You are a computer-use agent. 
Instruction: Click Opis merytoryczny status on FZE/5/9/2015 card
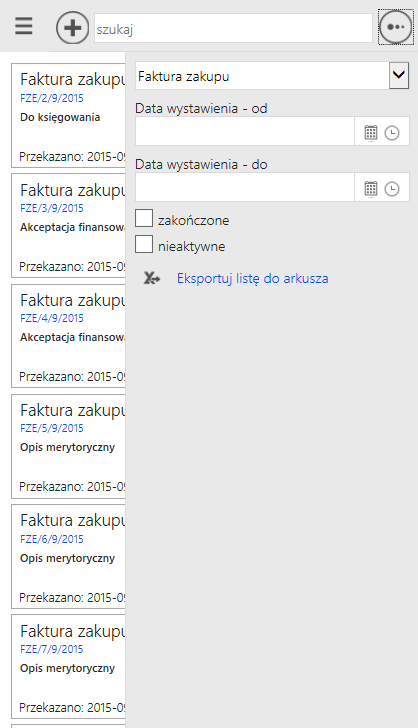click(x=67, y=448)
